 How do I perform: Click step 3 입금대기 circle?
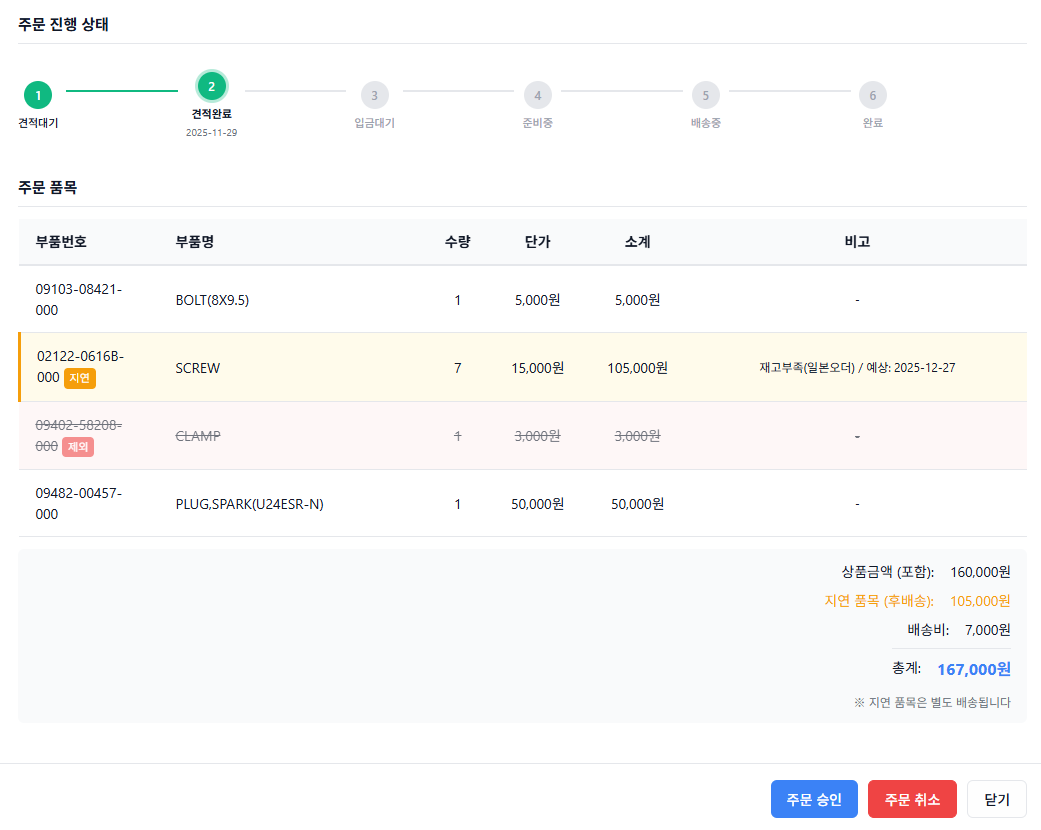[374, 96]
